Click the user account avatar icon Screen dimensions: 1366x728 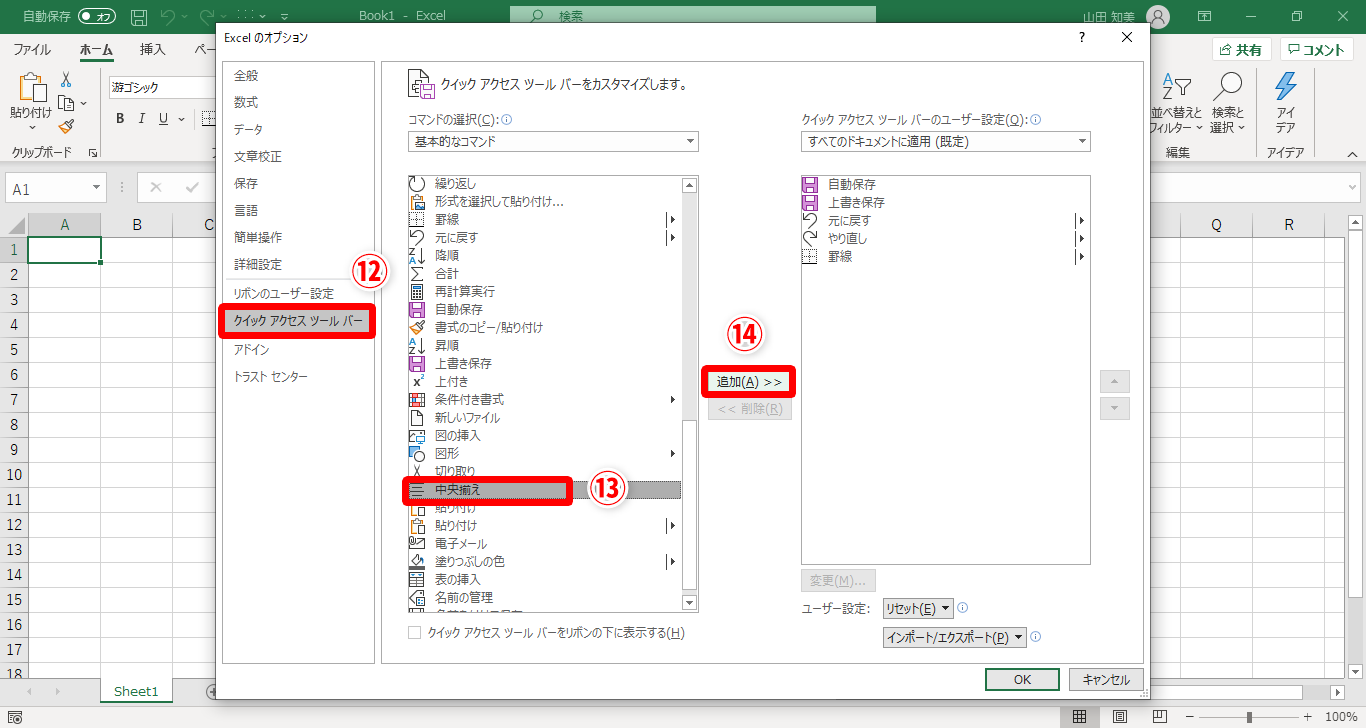click(1157, 17)
